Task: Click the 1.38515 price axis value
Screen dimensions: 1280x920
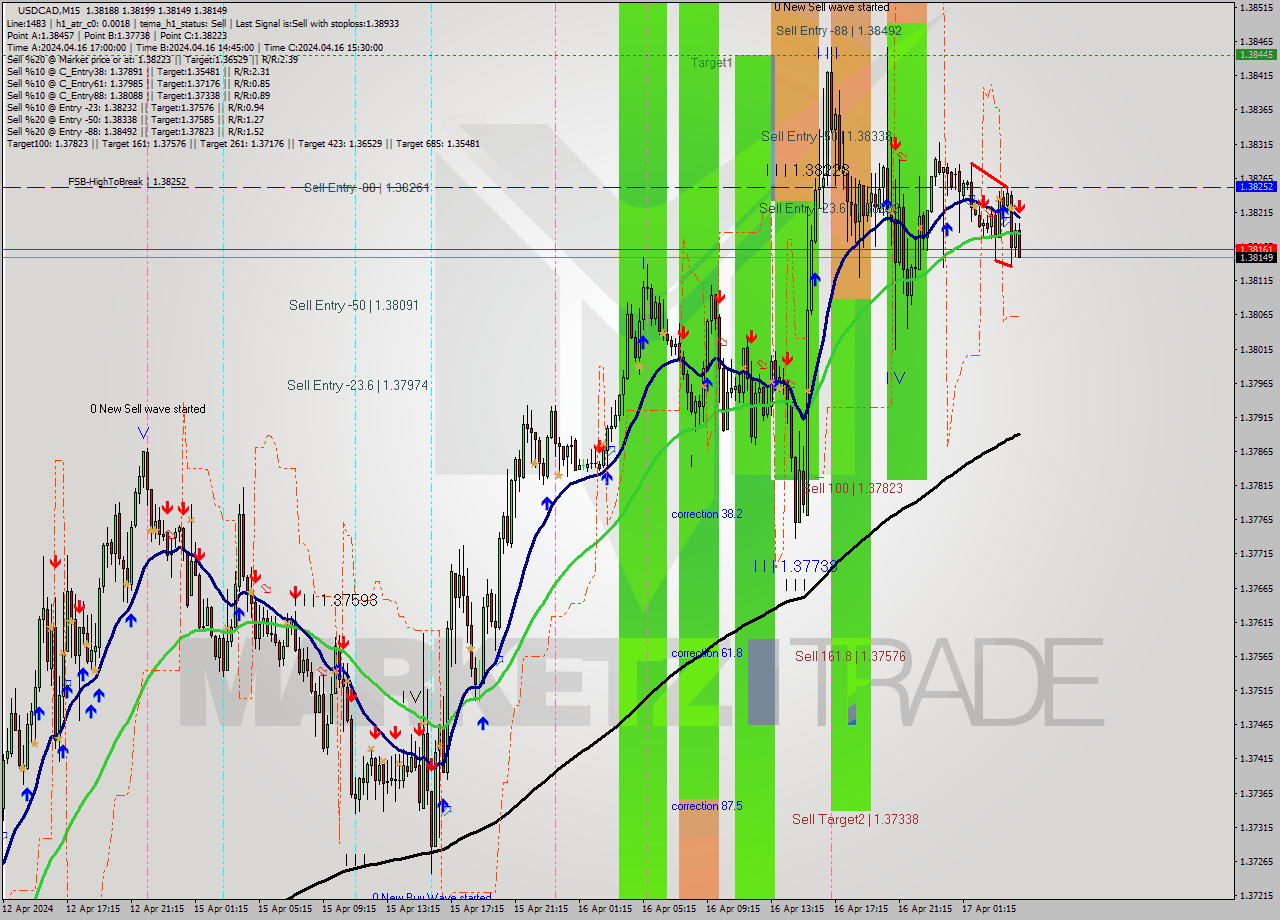Action: (x=1256, y=8)
